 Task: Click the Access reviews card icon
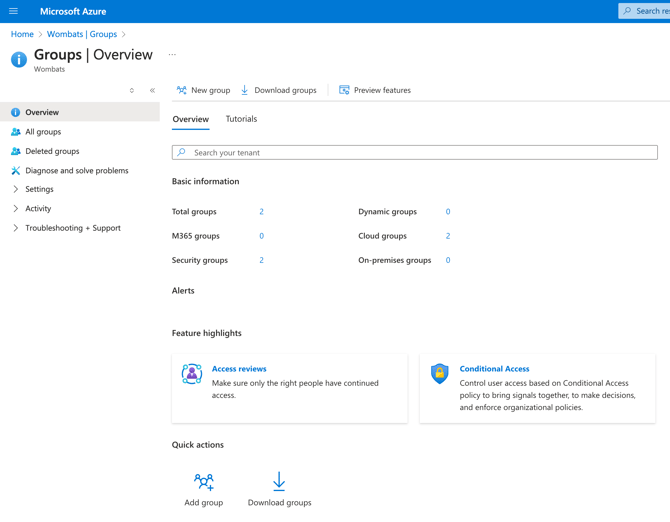point(192,374)
